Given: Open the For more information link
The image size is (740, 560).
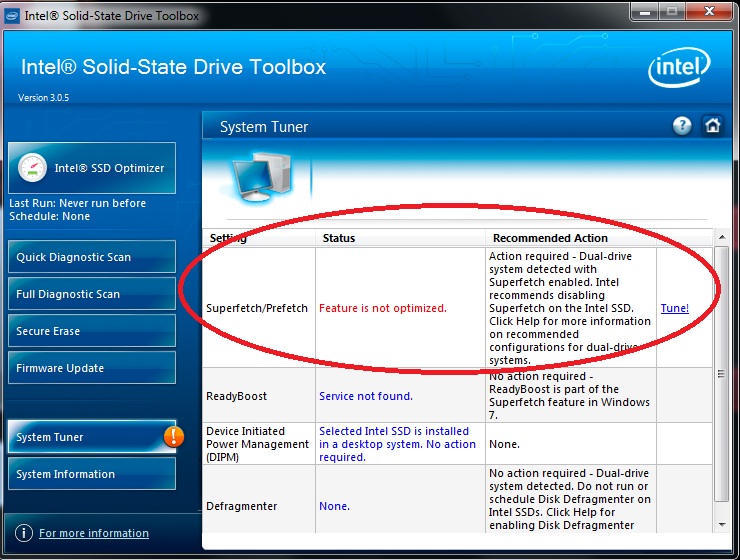Looking at the screenshot, I should (93, 533).
